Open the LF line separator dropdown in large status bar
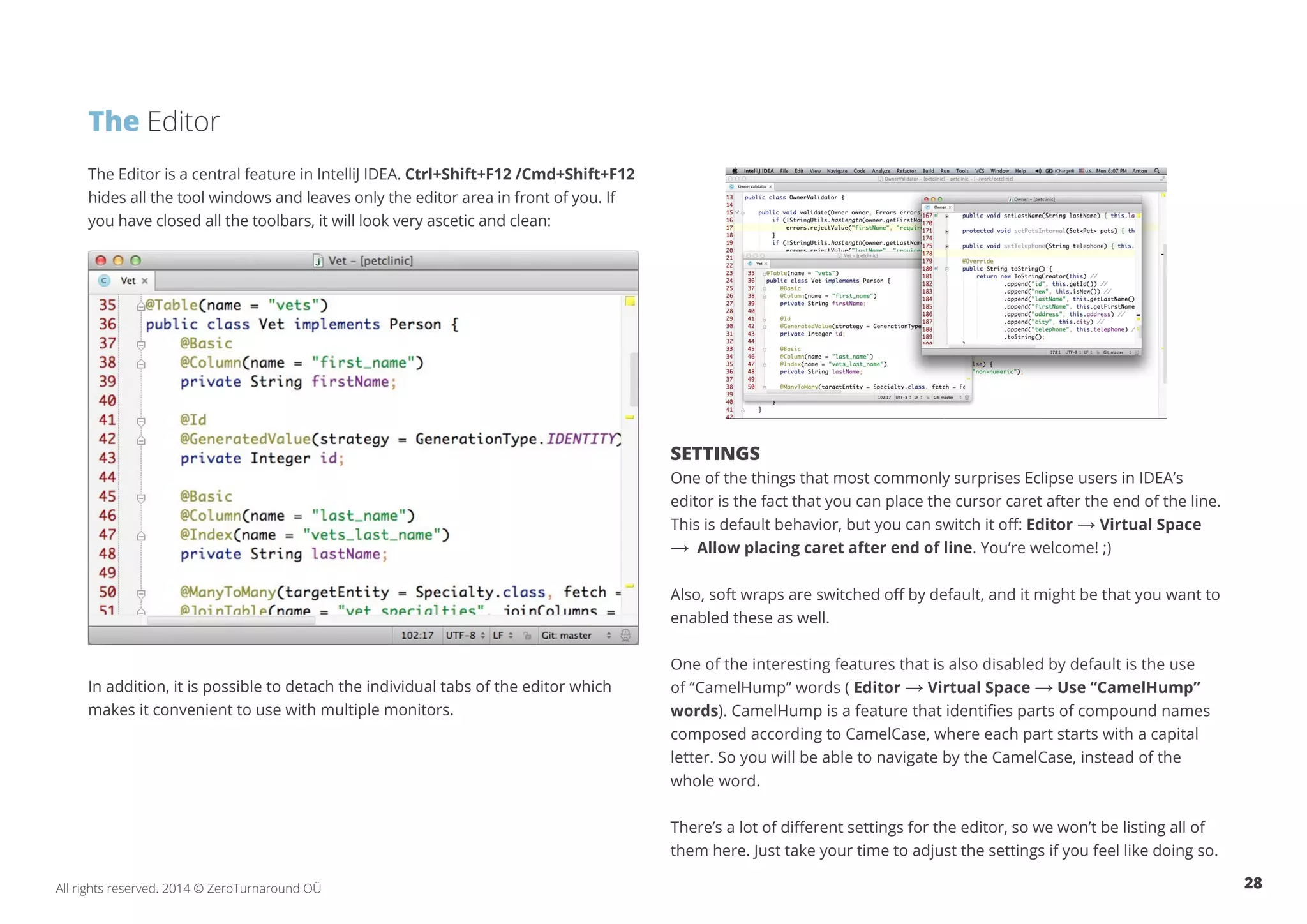 click(x=503, y=636)
